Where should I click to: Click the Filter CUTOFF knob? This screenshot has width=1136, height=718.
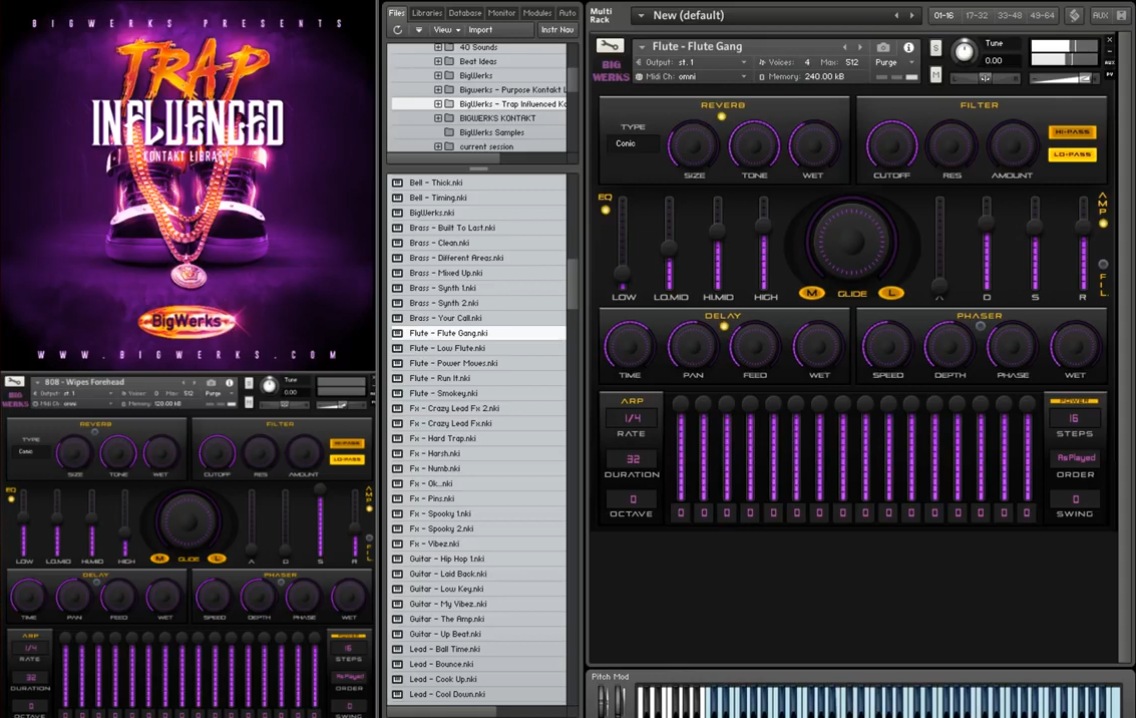tap(891, 145)
